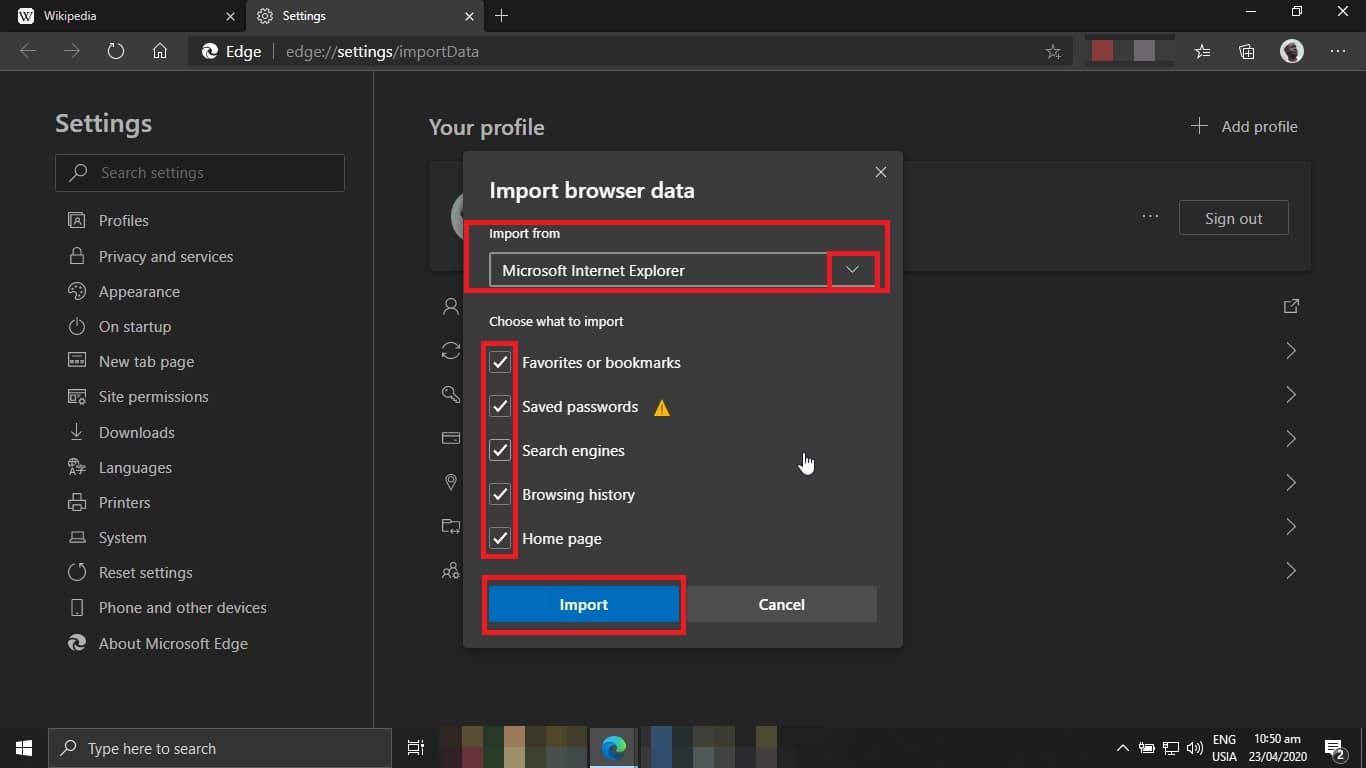Screen dimensions: 1366x768
Task: Click the Windows taskbar search box
Action: [x=220, y=748]
